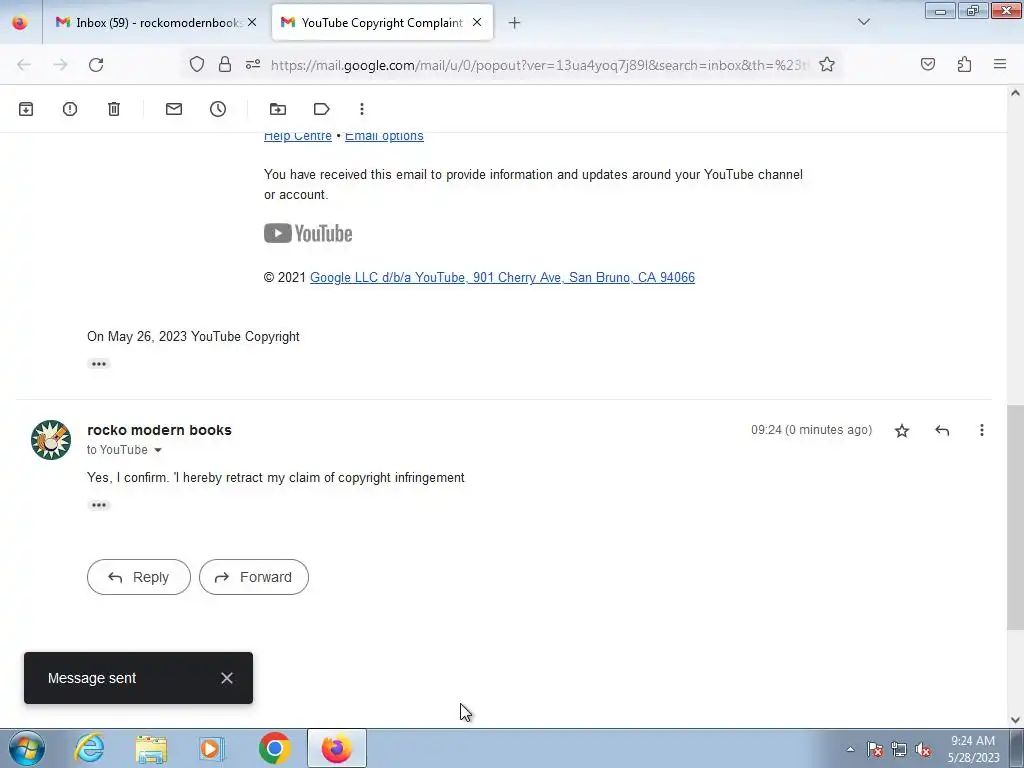Open the Windows Start menu

point(26,748)
